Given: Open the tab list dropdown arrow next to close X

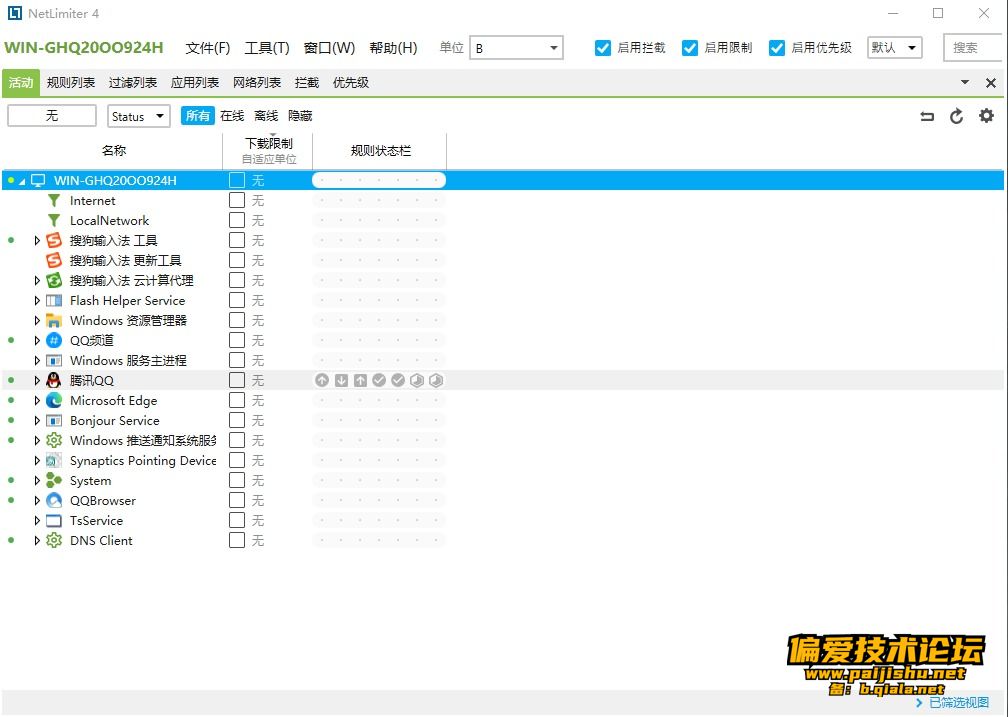Looking at the screenshot, I should point(964,82).
